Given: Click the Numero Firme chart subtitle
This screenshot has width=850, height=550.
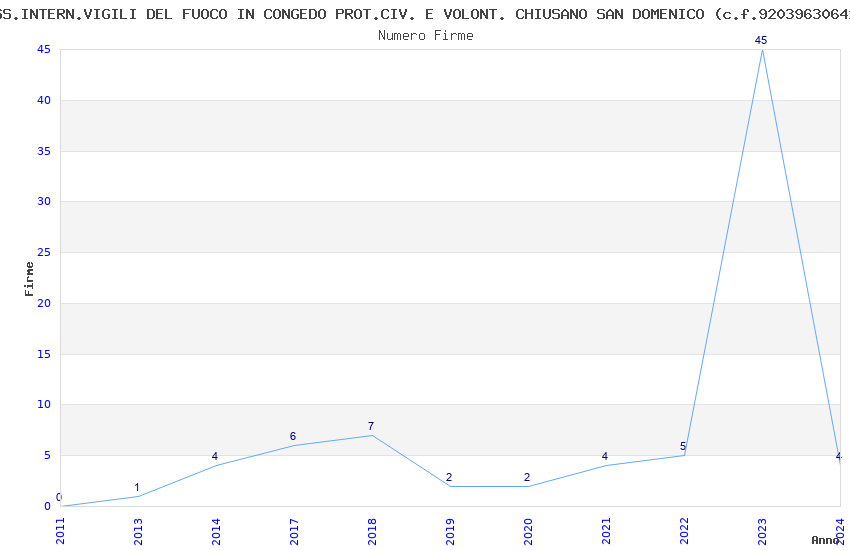Looking at the screenshot, I should click(426, 36).
